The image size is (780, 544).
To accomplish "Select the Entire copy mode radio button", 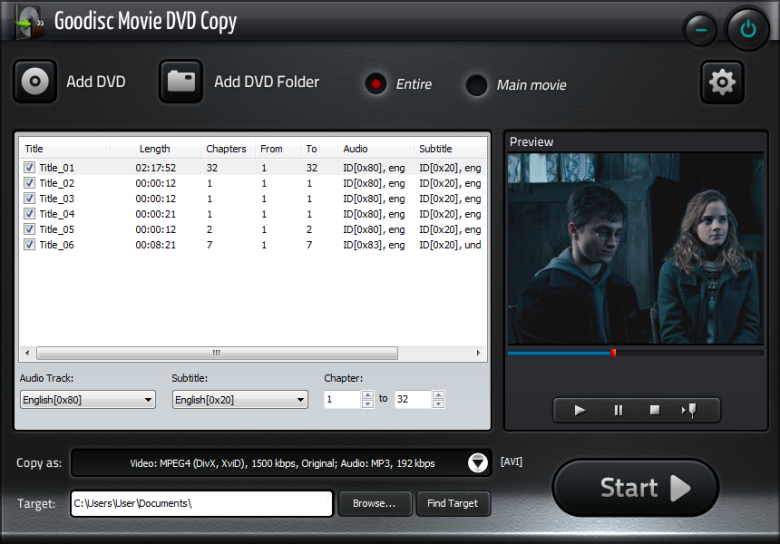I will [376, 84].
